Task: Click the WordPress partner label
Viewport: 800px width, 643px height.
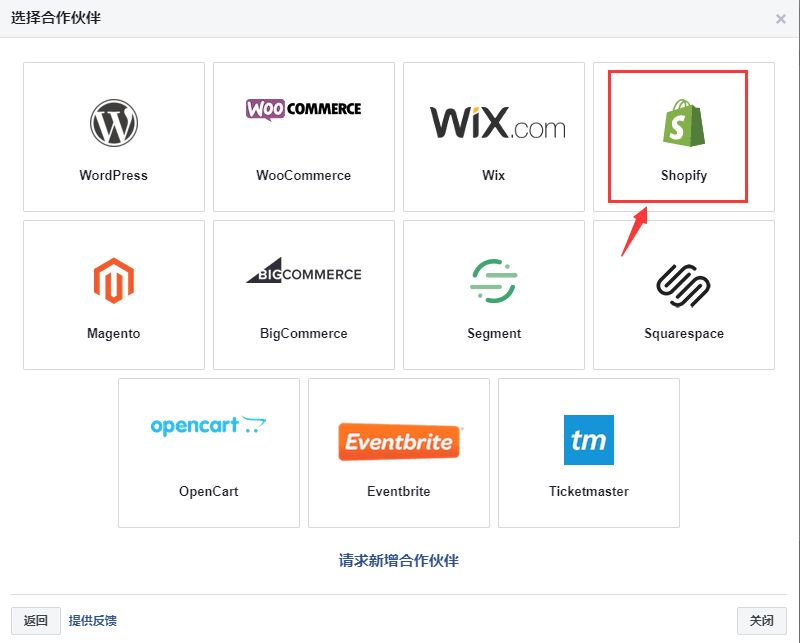Action: pos(114,176)
